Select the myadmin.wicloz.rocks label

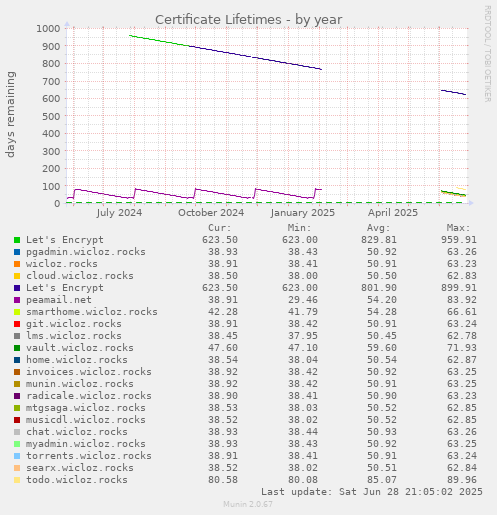coord(86,444)
